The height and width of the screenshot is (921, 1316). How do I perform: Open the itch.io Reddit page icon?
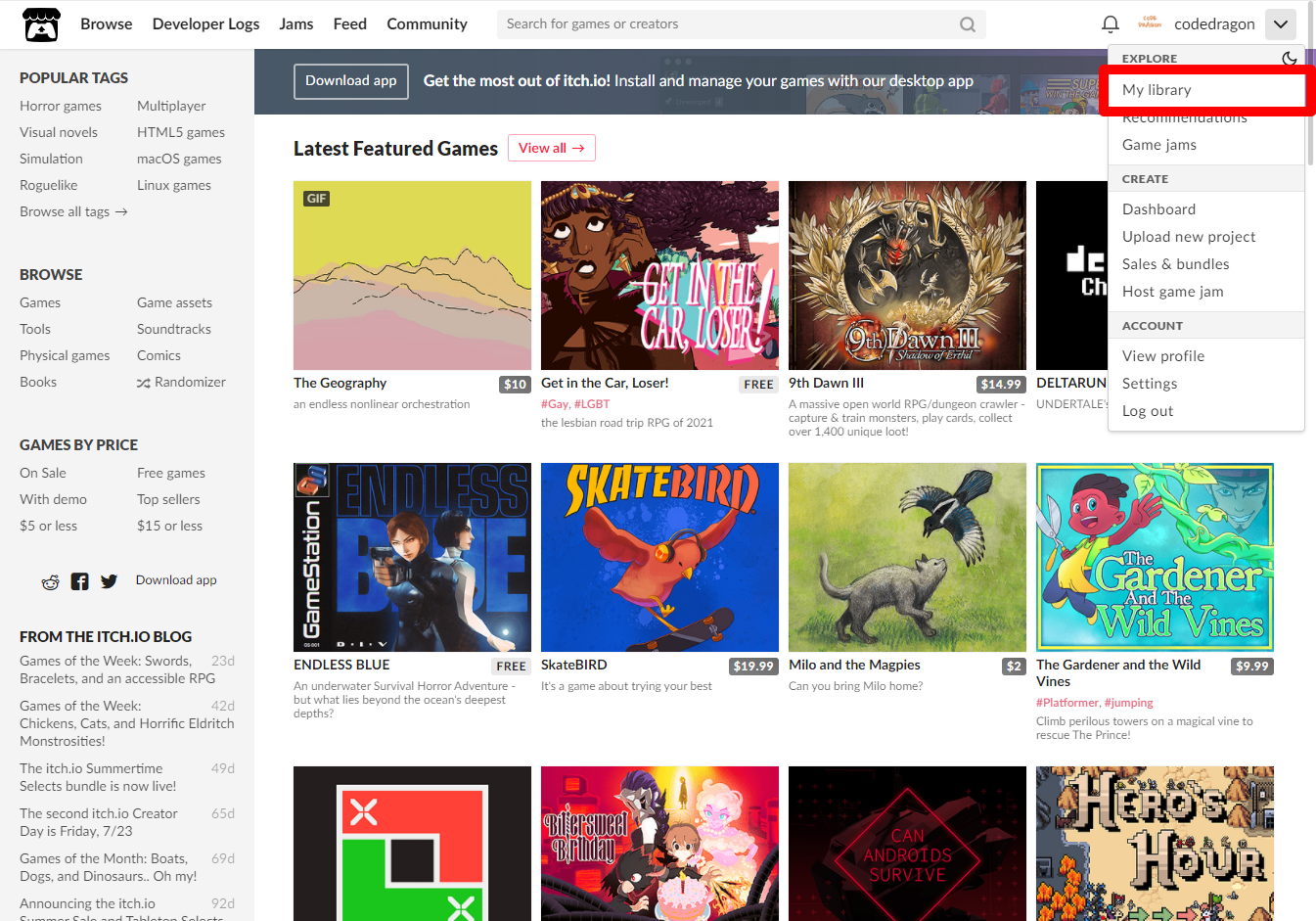pyautogui.click(x=50, y=581)
